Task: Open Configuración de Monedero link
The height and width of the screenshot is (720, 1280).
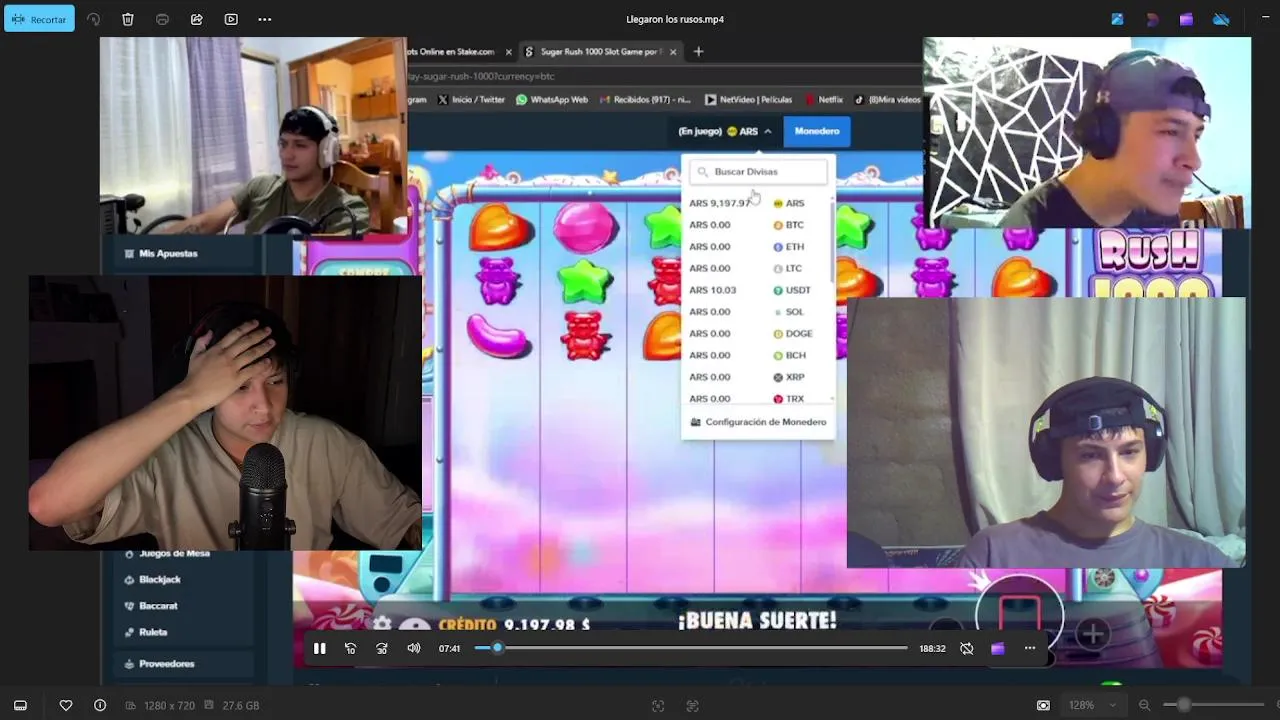Action: click(759, 422)
